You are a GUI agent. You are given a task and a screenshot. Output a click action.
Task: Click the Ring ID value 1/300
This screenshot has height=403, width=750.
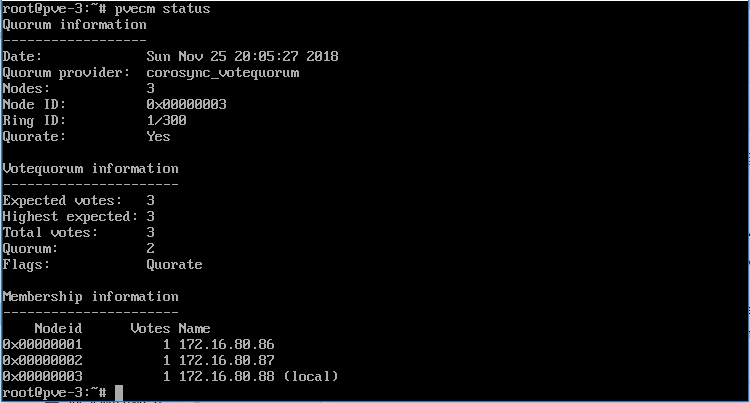pyautogui.click(x=166, y=120)
